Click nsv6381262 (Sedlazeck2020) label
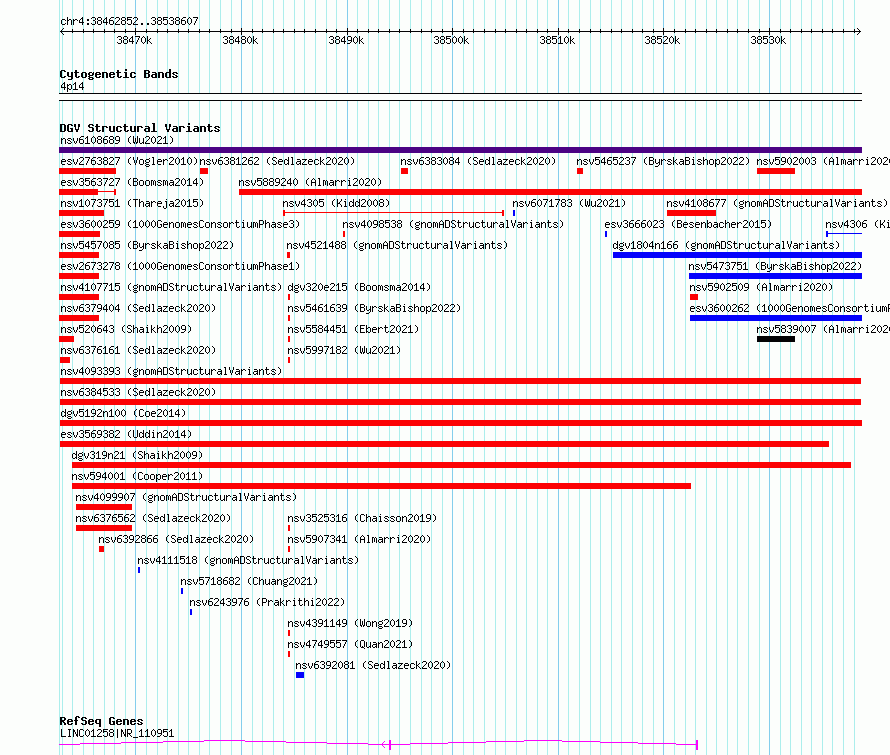 pyautogui.click(x=277, y=161)
